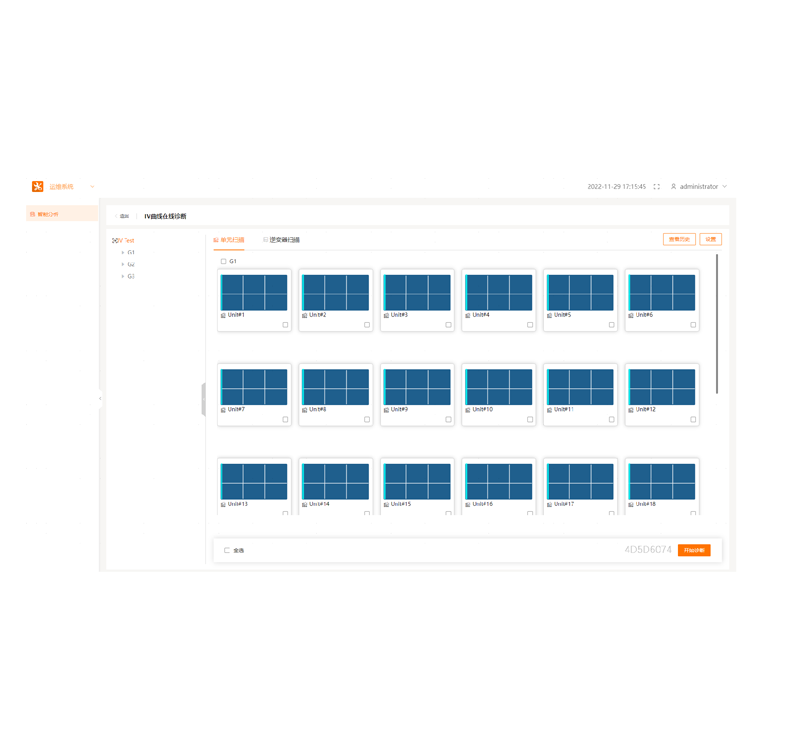Click the 返回 breadcrumb link
Image resolution: width=800 pixels, height=740 pixels.
[122, 216]
